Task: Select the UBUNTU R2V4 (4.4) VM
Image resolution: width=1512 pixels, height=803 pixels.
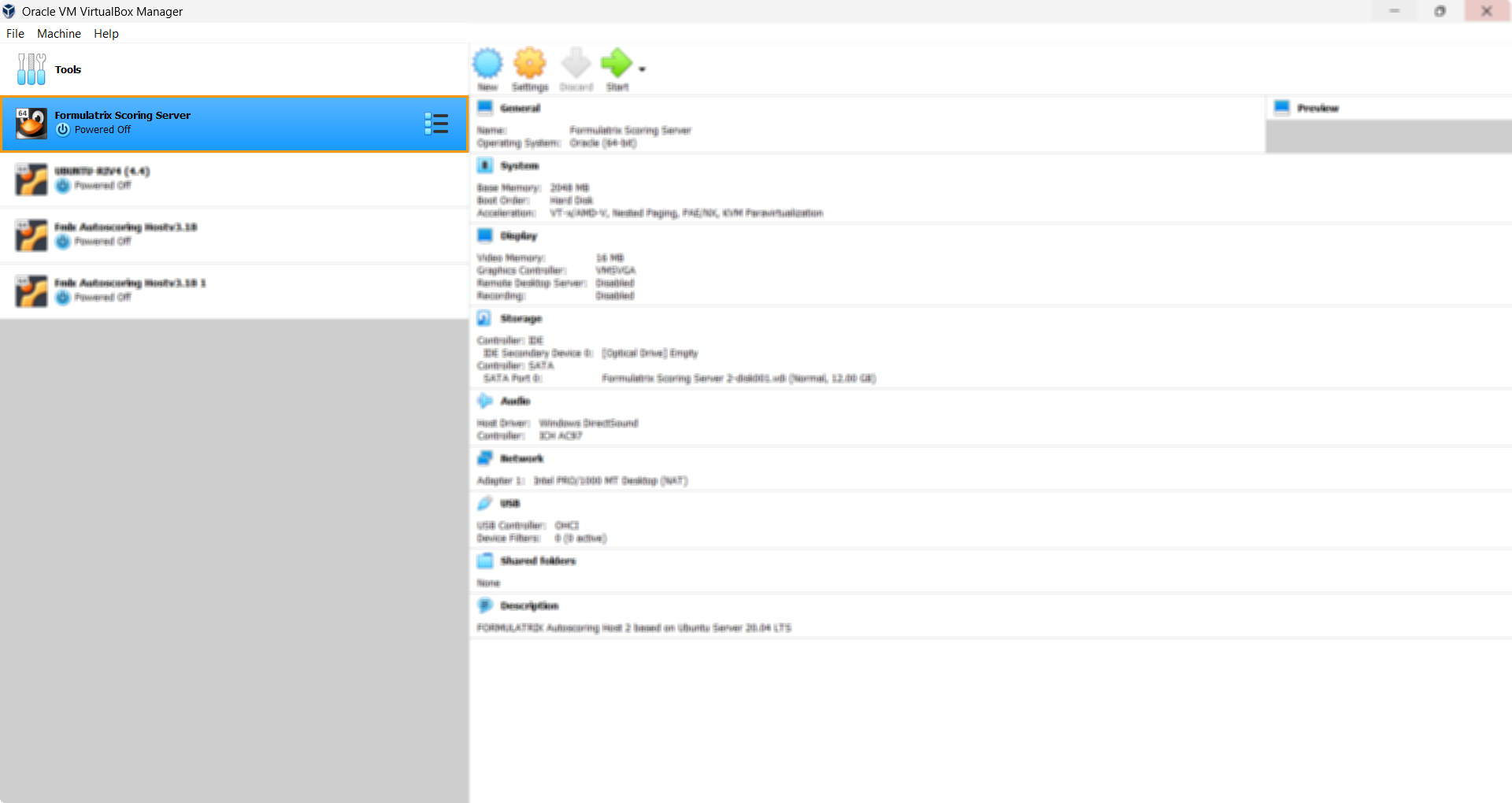Action: pyautogui.click(x=234, y=179)
